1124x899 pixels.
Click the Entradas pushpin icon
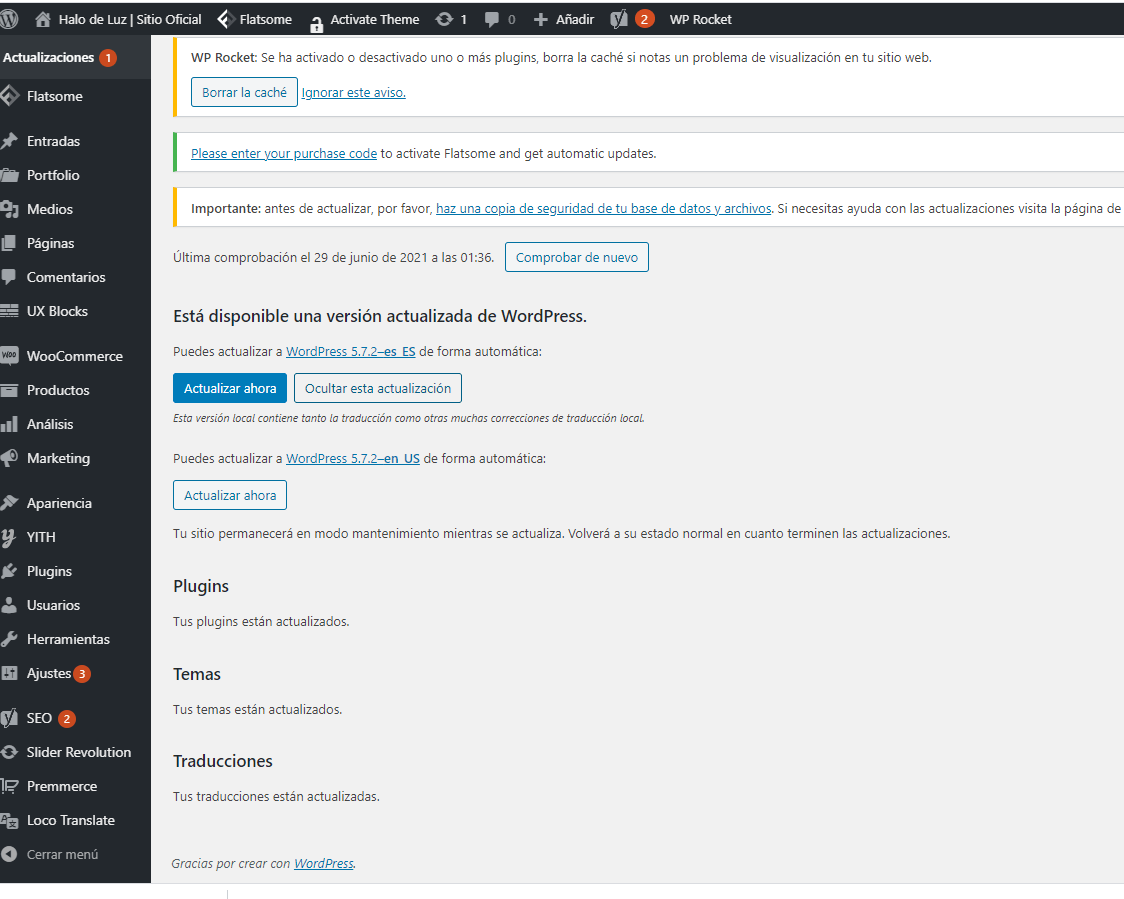(x=9, y=141)
